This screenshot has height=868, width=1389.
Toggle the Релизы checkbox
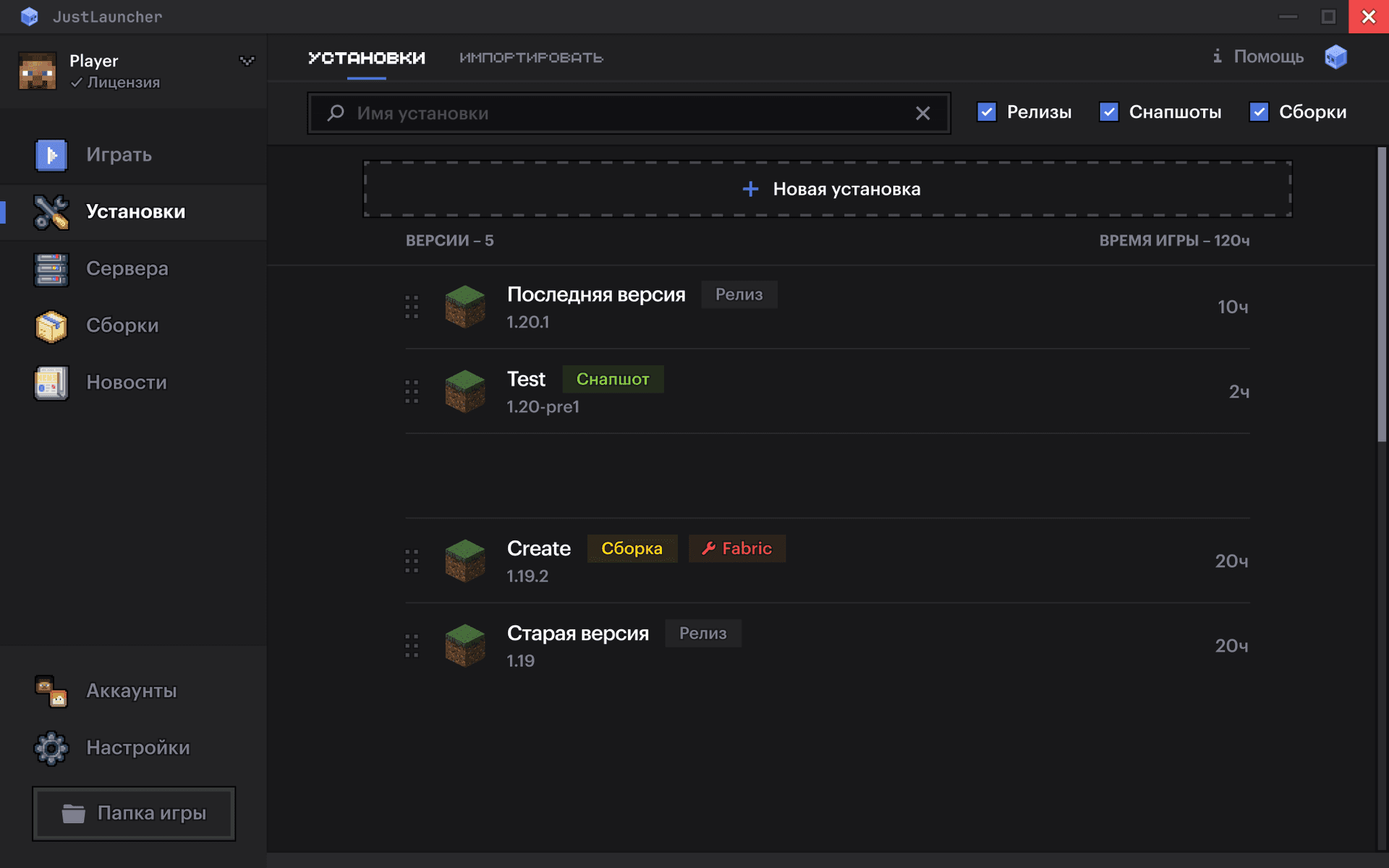pyautogui.click(x=987, y=112)
